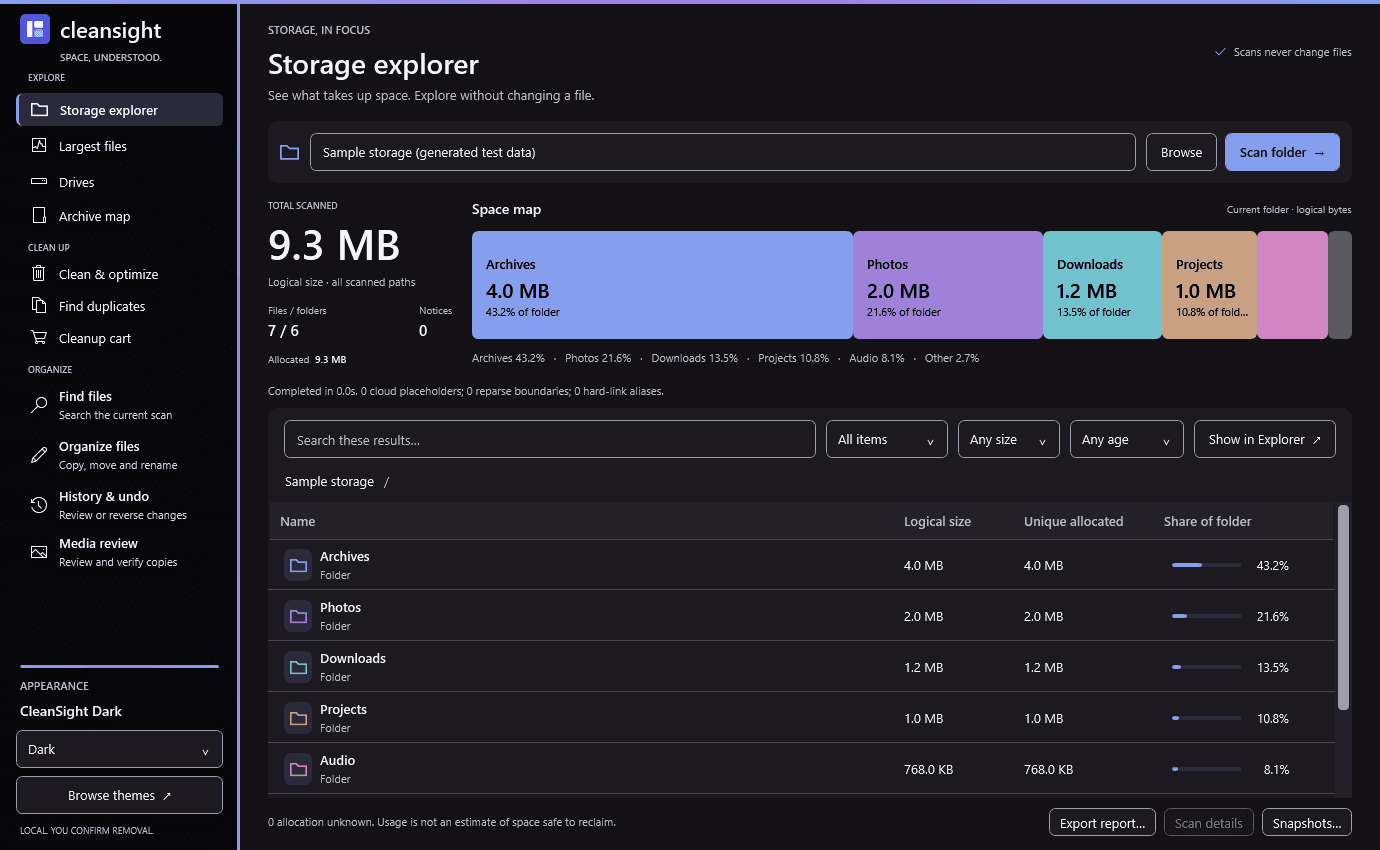
Task: Click the Photos row folder icon
Action: [x=298, y=616]
